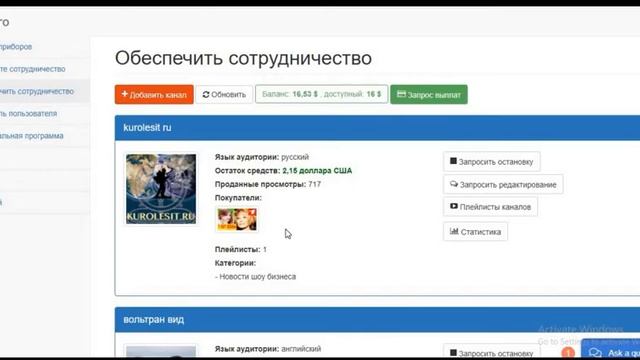
Task: Open the пользователя sidebar item
Action: pos(29,113)
